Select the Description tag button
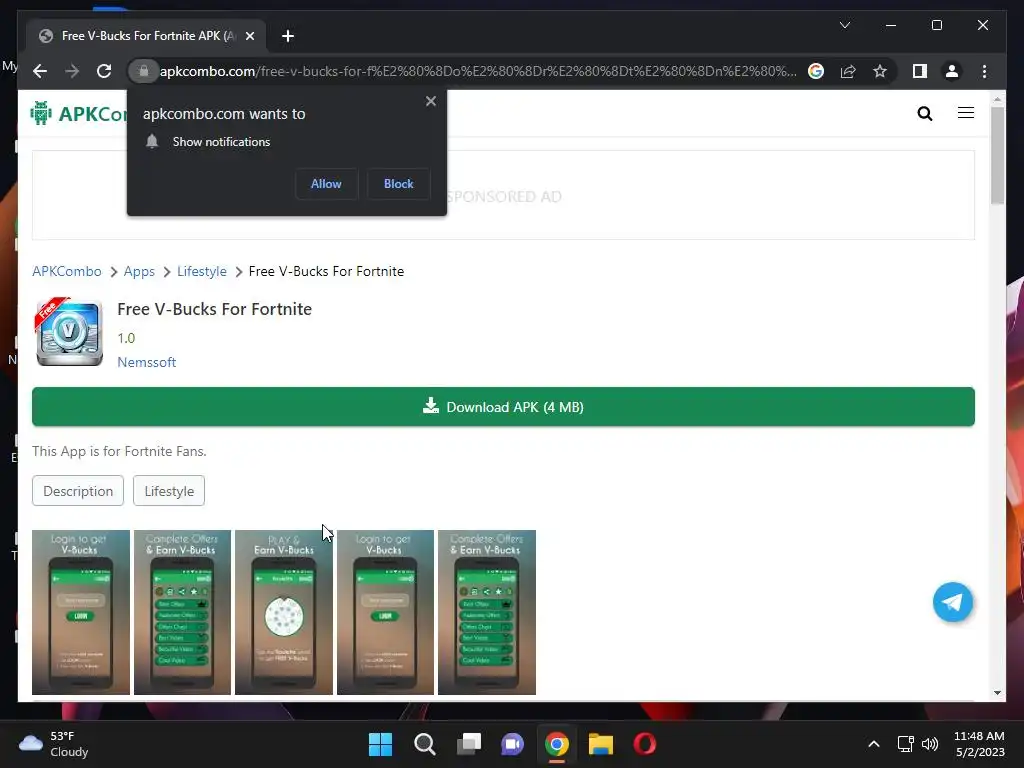Image resolution: width=1024 pixels, height=768 pixels. 78,491
